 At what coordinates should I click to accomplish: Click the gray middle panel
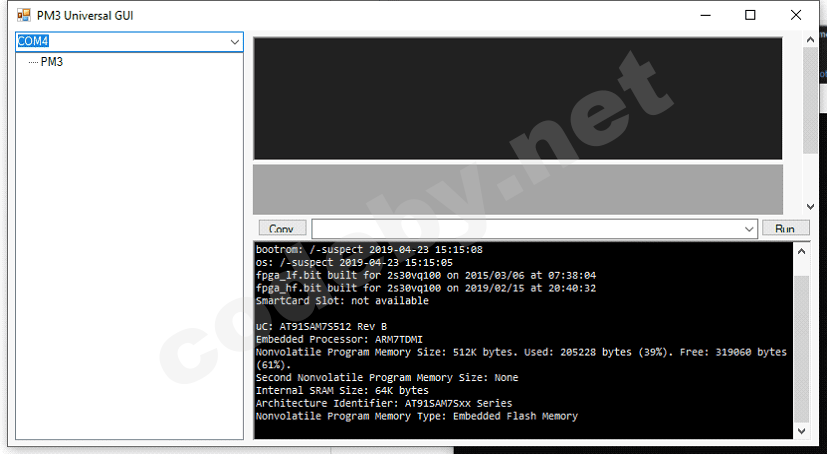[x=518, y=189]
